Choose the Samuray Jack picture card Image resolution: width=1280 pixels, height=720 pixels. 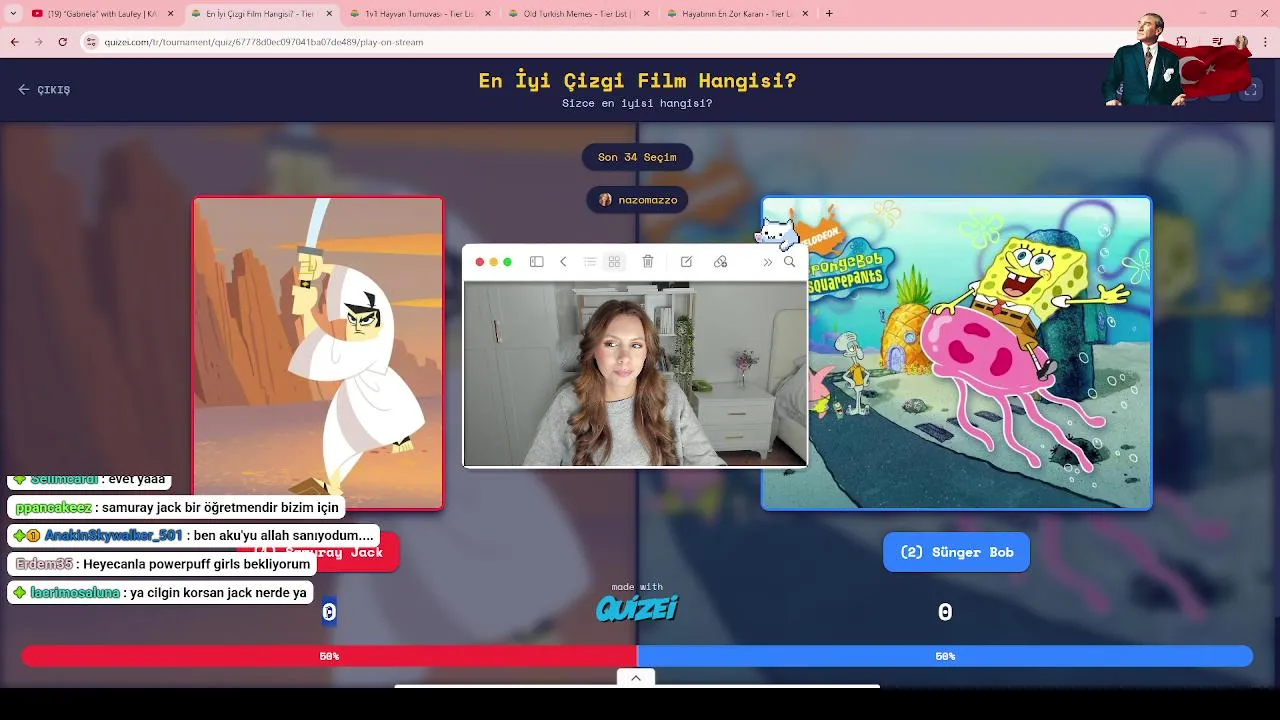pos(318,353)
